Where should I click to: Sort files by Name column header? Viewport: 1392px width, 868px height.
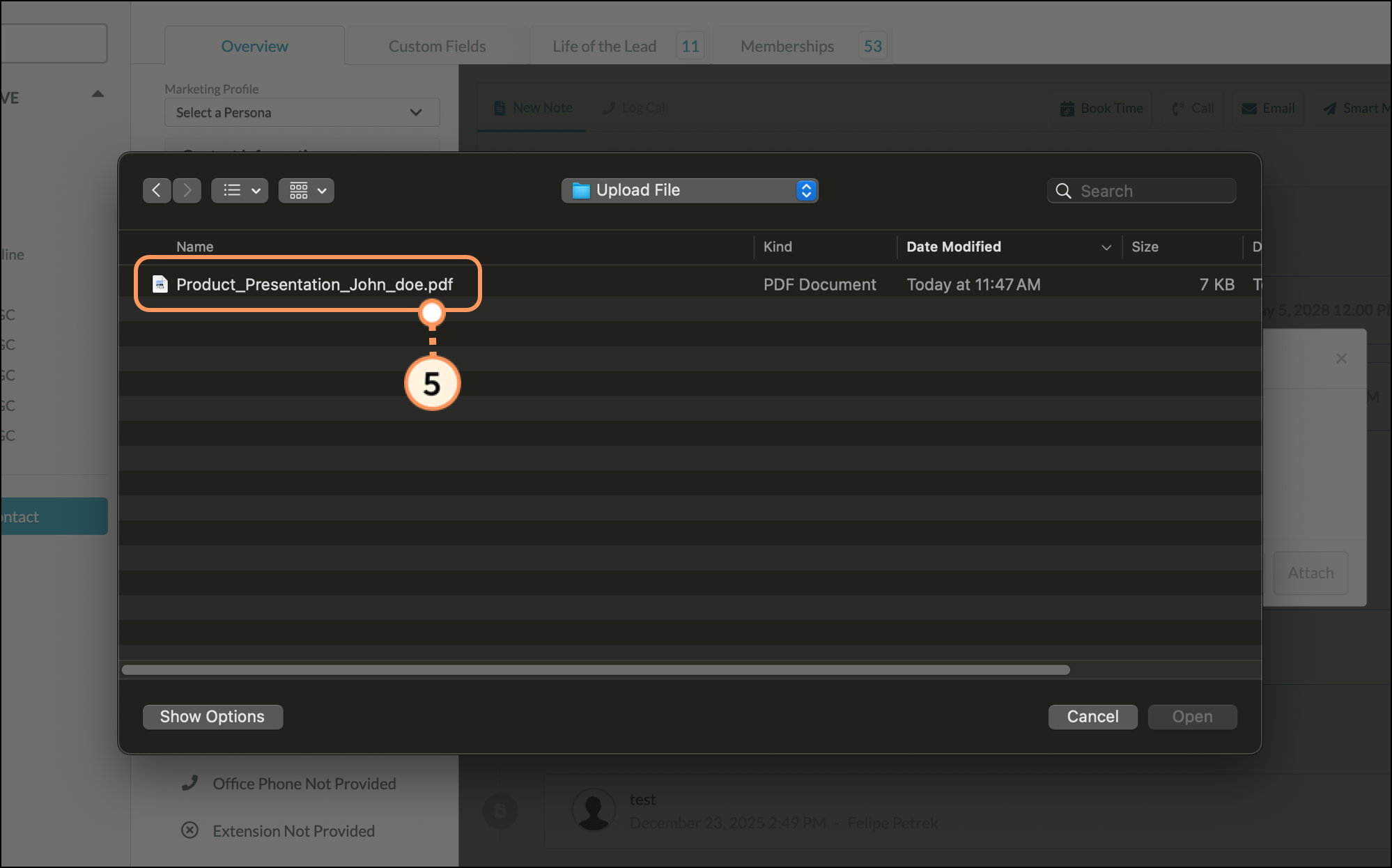pyautogui.click(x=195, y=247)
